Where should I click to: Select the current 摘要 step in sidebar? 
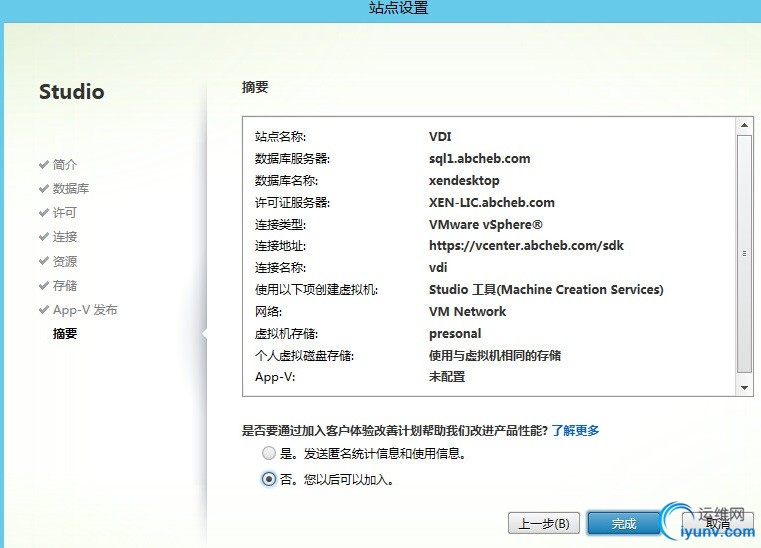pyautogui.click(x=65, y=333)
